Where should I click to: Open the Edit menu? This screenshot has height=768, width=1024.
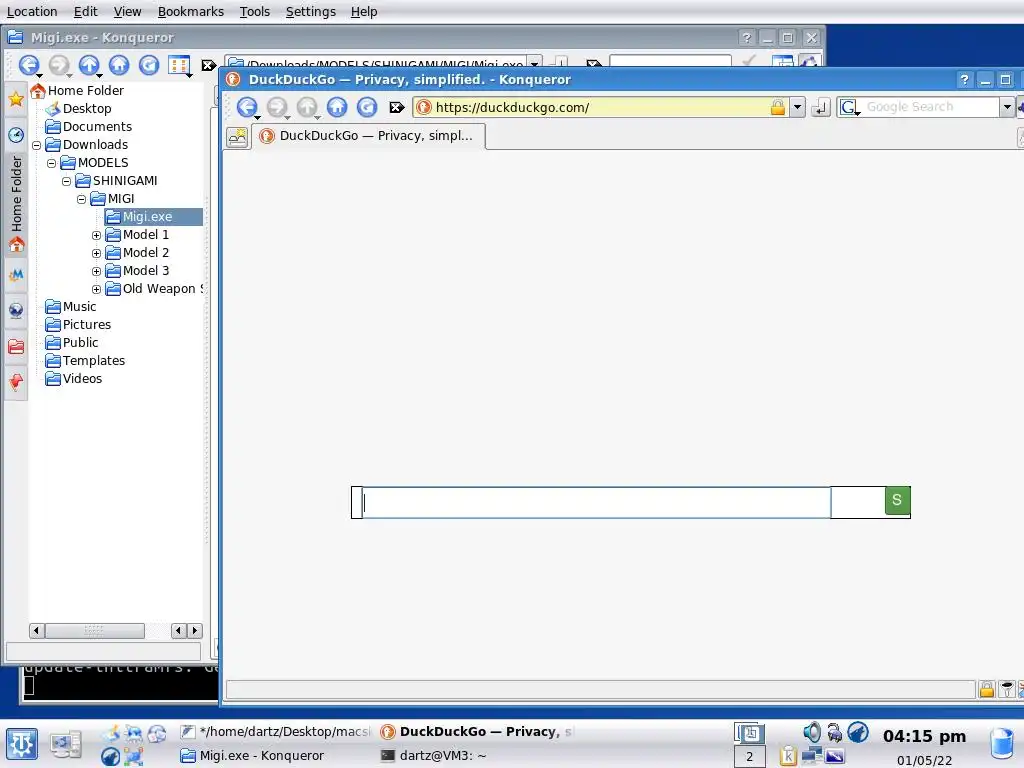coord(86,12)
